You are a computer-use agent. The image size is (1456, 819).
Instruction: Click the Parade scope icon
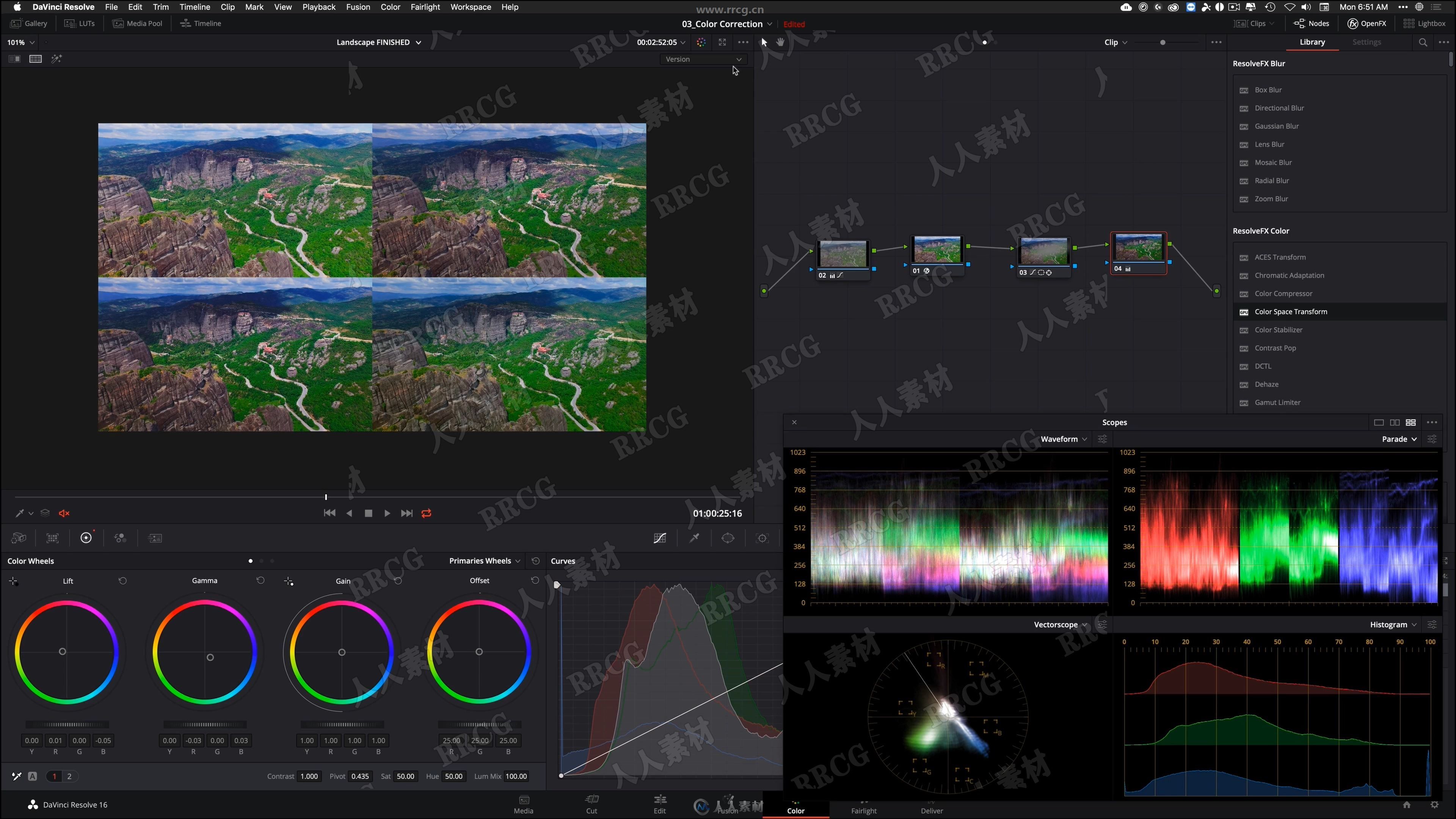coord(1395,439)
